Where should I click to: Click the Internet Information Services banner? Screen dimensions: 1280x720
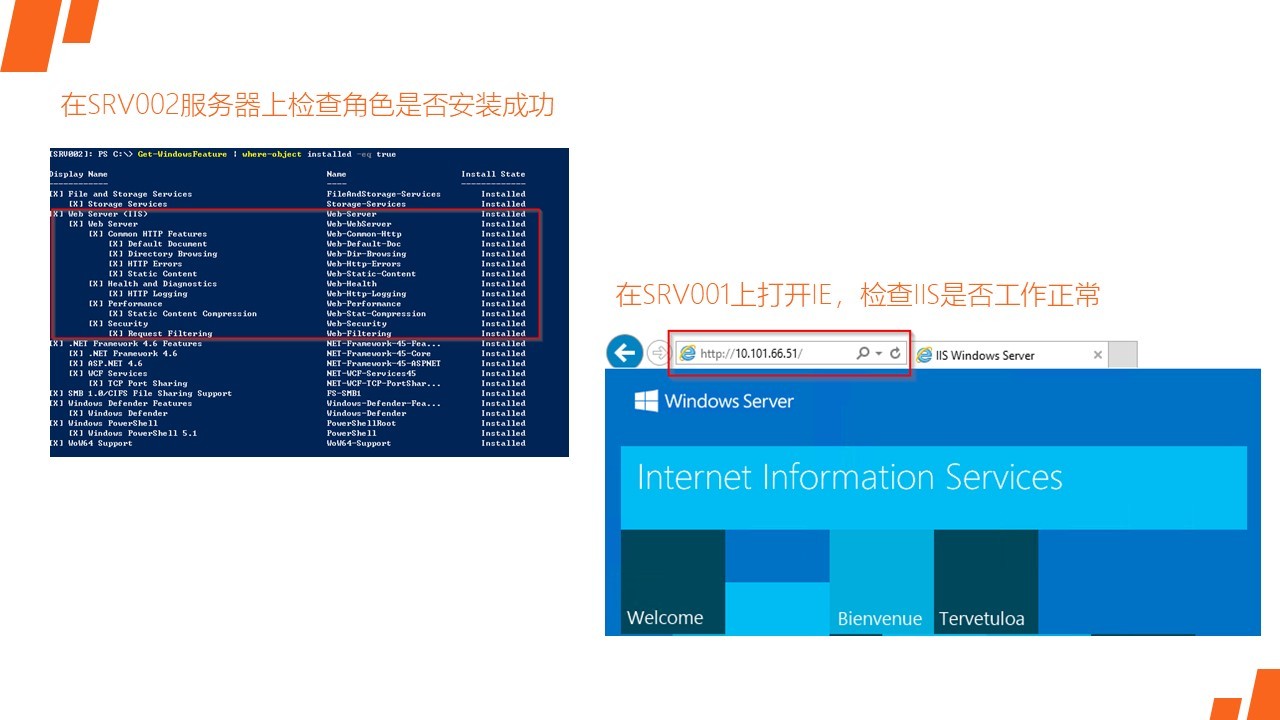(934, 487)
